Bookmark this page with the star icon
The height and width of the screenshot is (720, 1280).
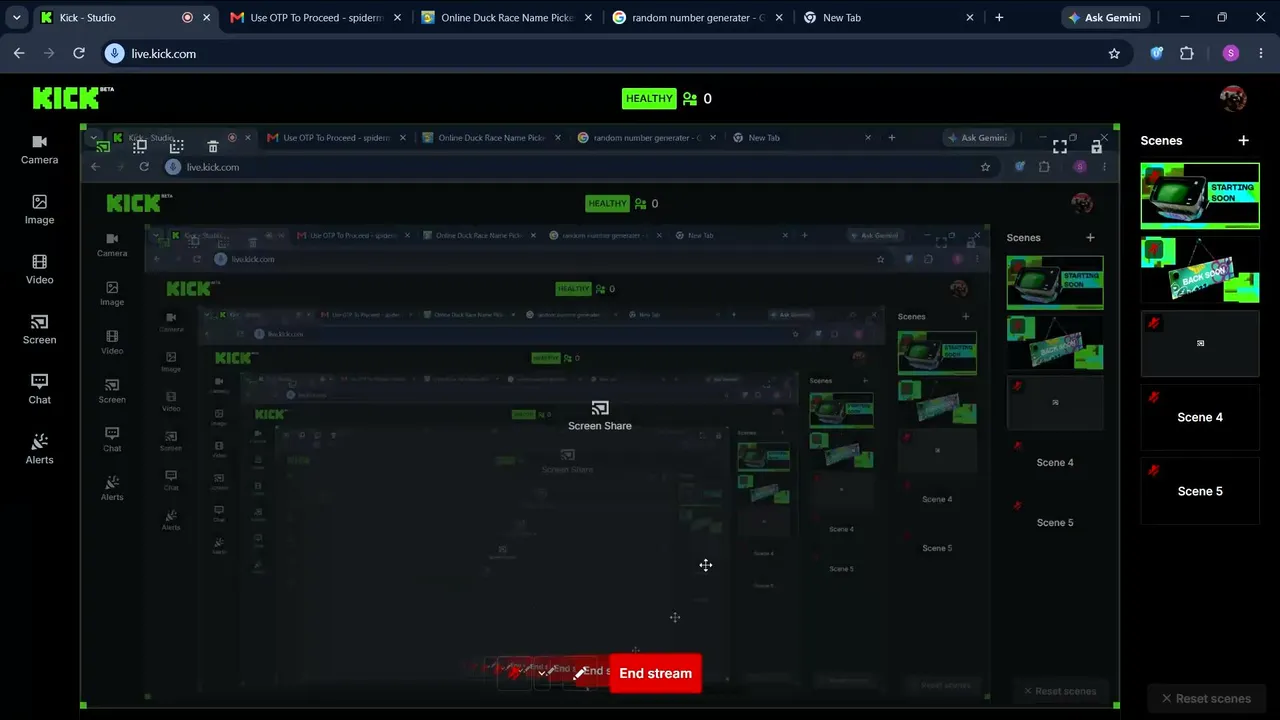1114,54
